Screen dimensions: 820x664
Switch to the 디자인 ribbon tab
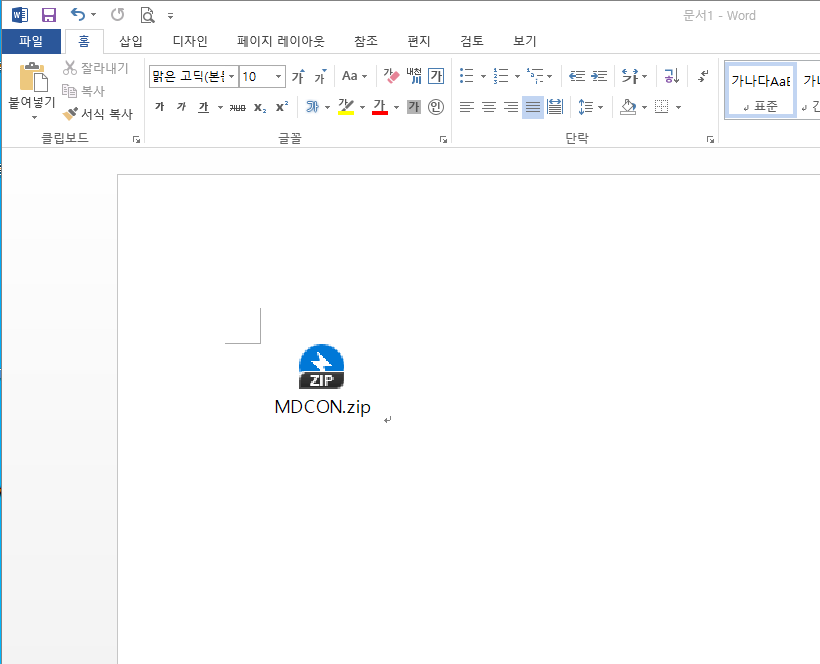(190, 41)
